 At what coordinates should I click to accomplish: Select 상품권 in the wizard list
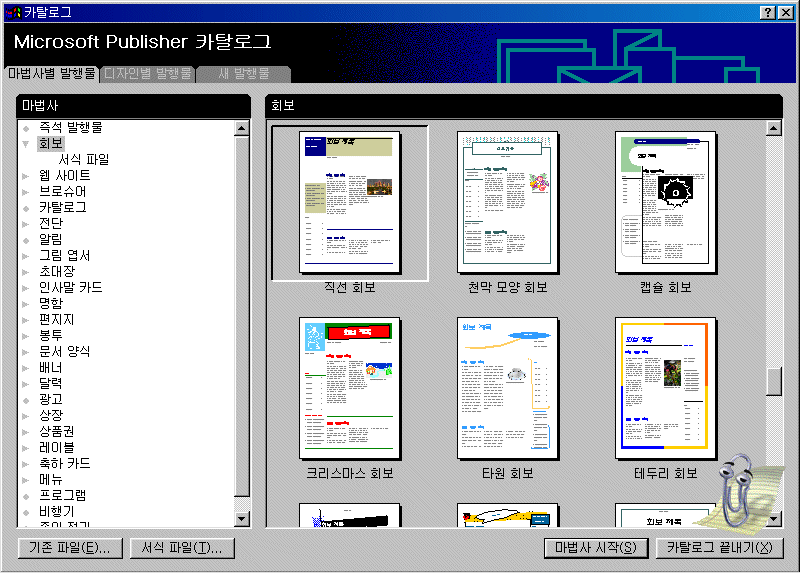pyautogui.click(x=57, y=431)
